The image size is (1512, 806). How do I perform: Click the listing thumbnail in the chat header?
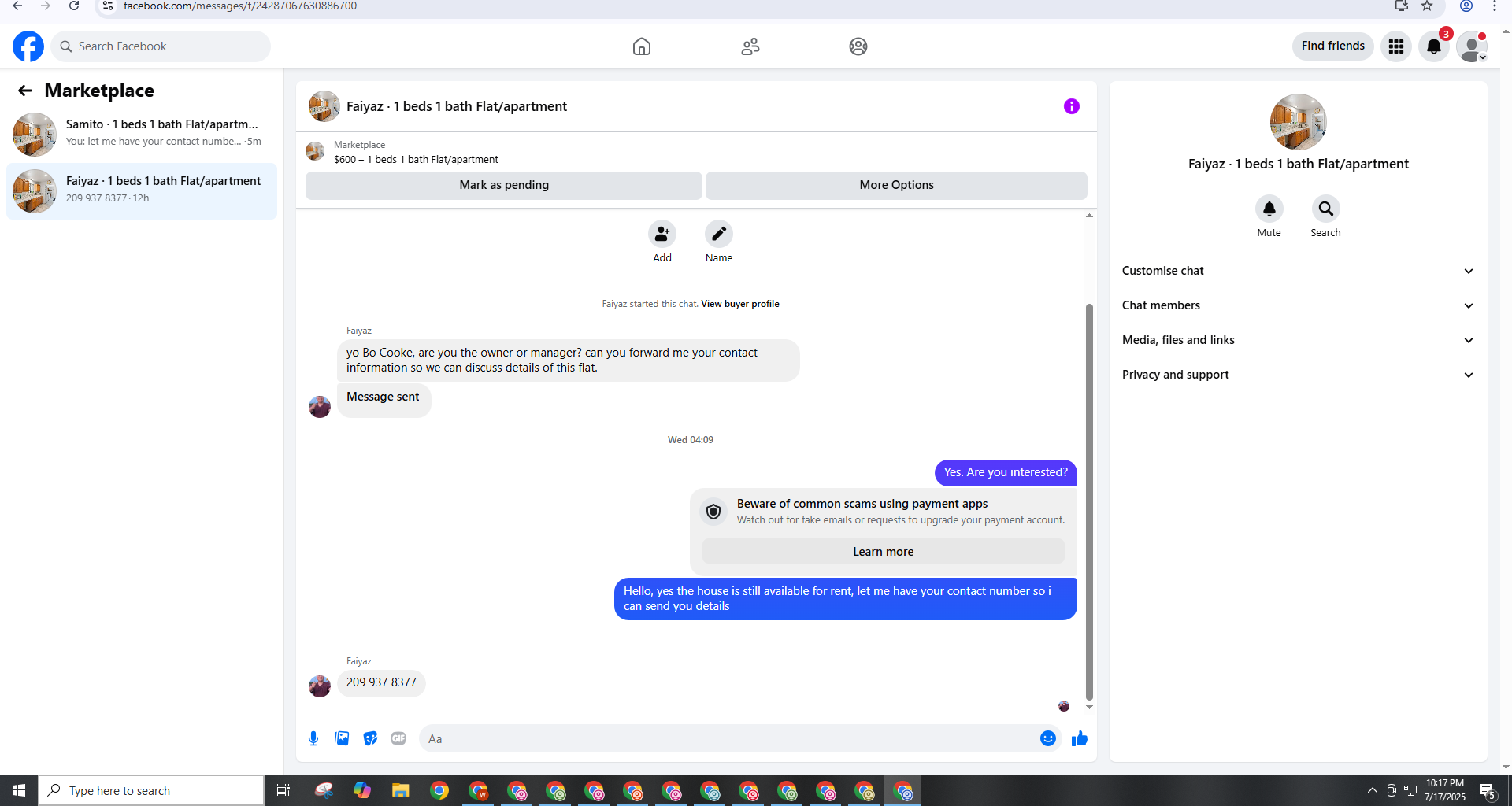pyautogui.click(x=324, y=106)
